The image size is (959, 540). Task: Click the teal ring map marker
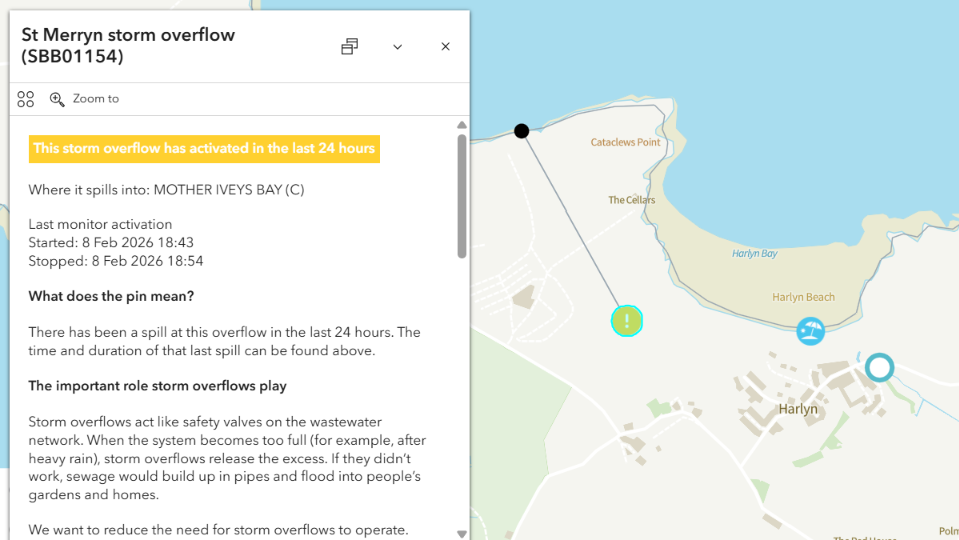coord(879,368)
